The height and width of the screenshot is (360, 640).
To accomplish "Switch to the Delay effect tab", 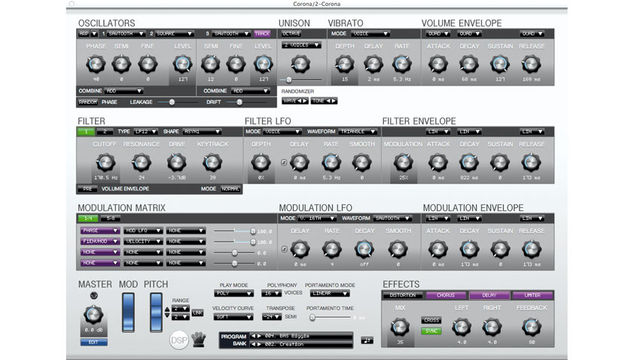I will point(489,295).
